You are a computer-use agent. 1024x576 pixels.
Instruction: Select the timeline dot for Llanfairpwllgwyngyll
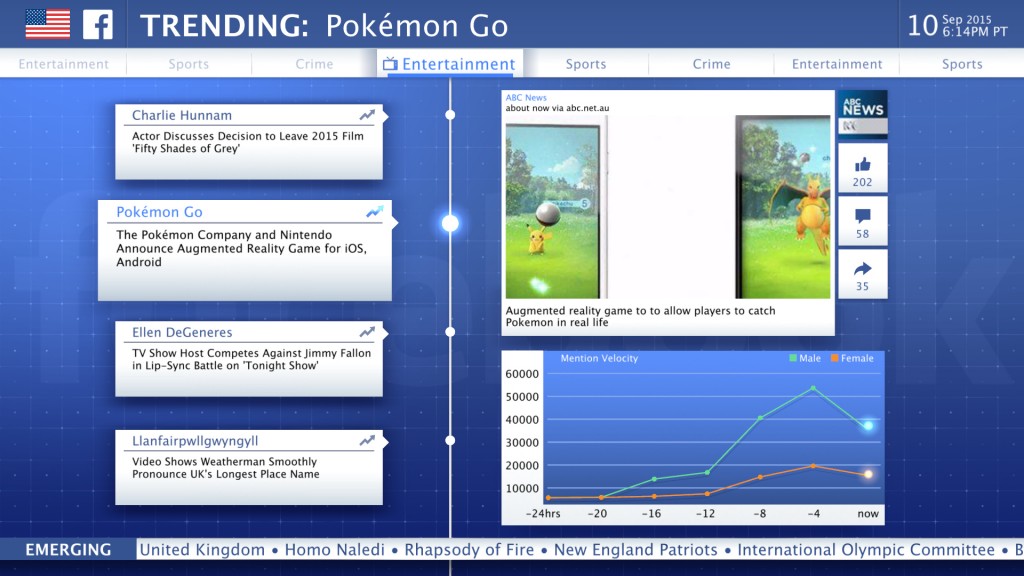[x=450, y=440]
